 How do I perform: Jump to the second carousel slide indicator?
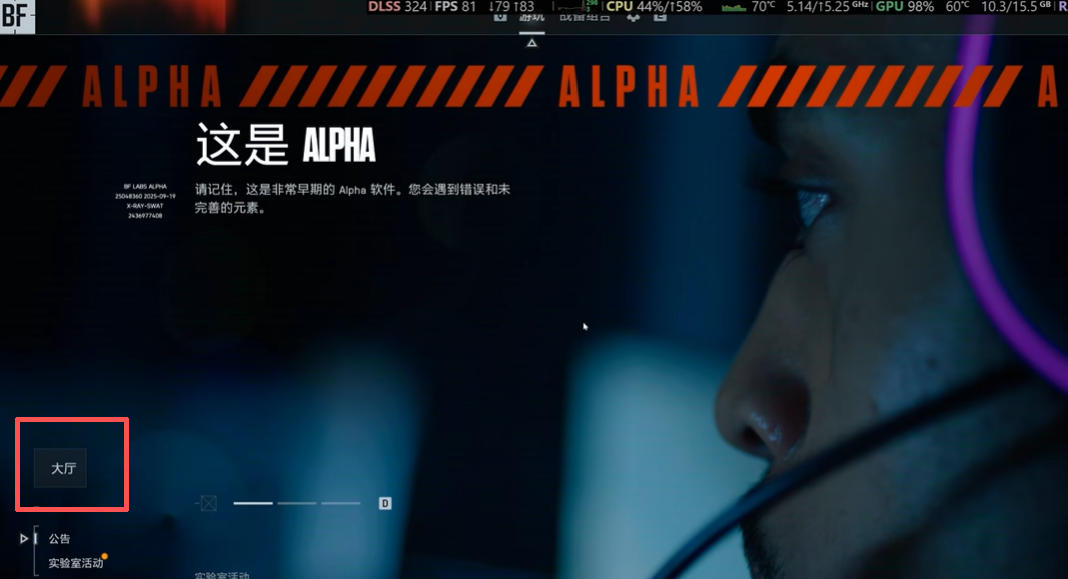[297, 503]
